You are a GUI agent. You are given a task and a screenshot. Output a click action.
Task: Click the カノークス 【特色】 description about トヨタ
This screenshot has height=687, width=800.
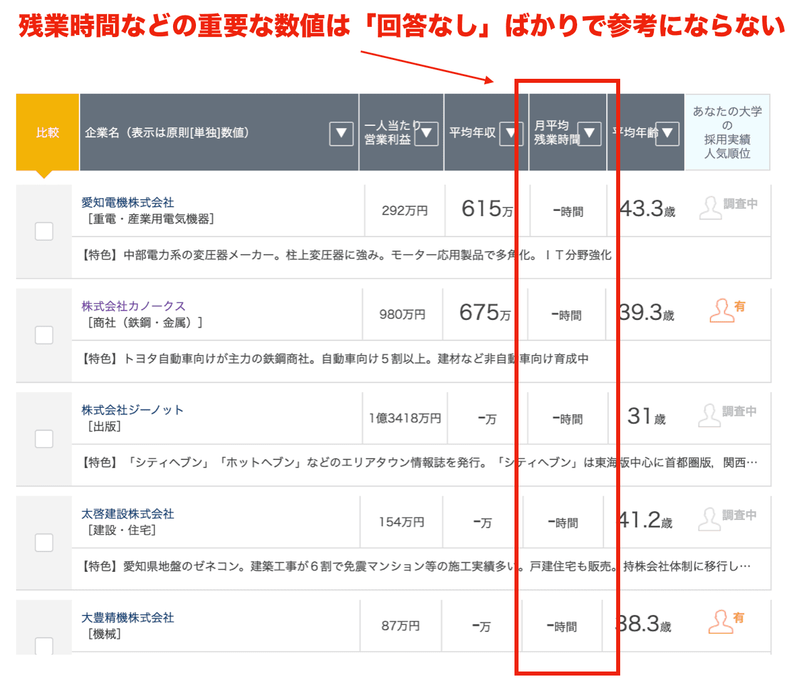click(335, 359)
